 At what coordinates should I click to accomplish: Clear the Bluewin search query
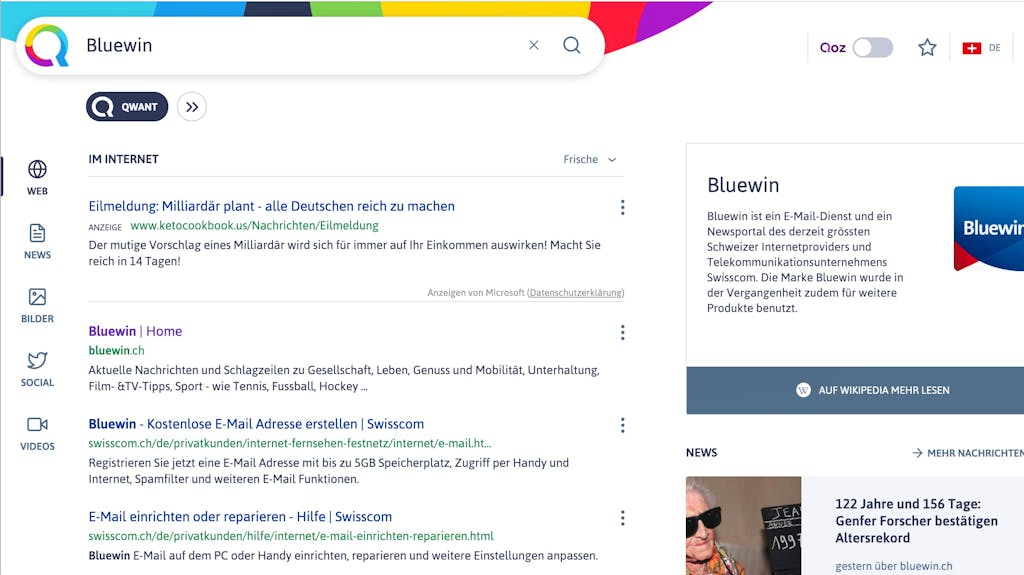[x=534, y=45]
